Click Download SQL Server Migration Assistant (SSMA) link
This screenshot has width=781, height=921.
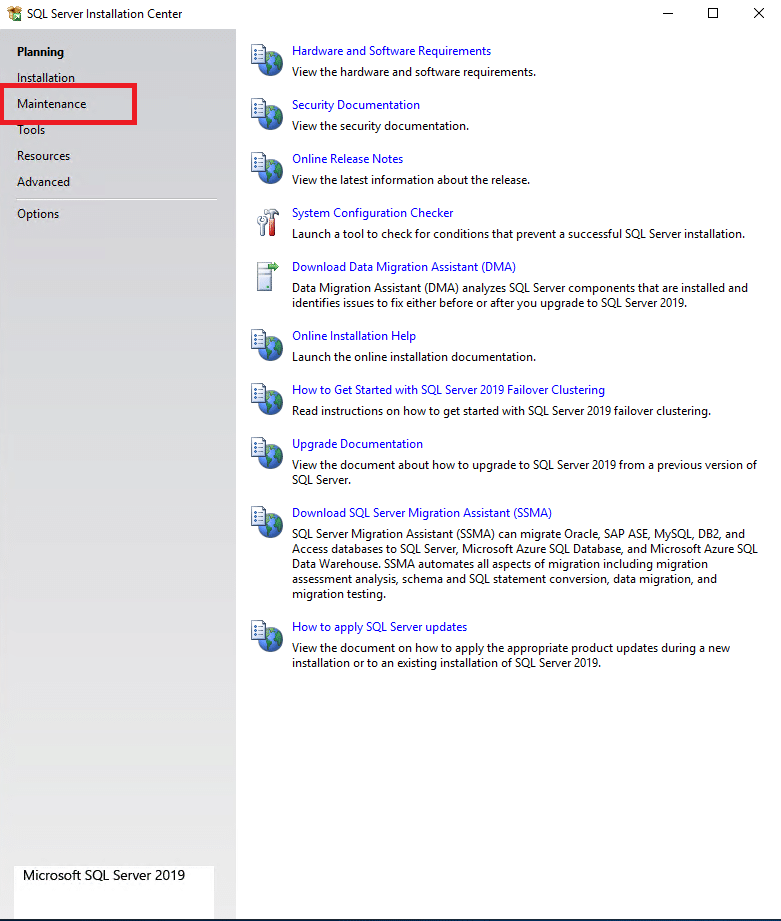click(x=422, y=513)
